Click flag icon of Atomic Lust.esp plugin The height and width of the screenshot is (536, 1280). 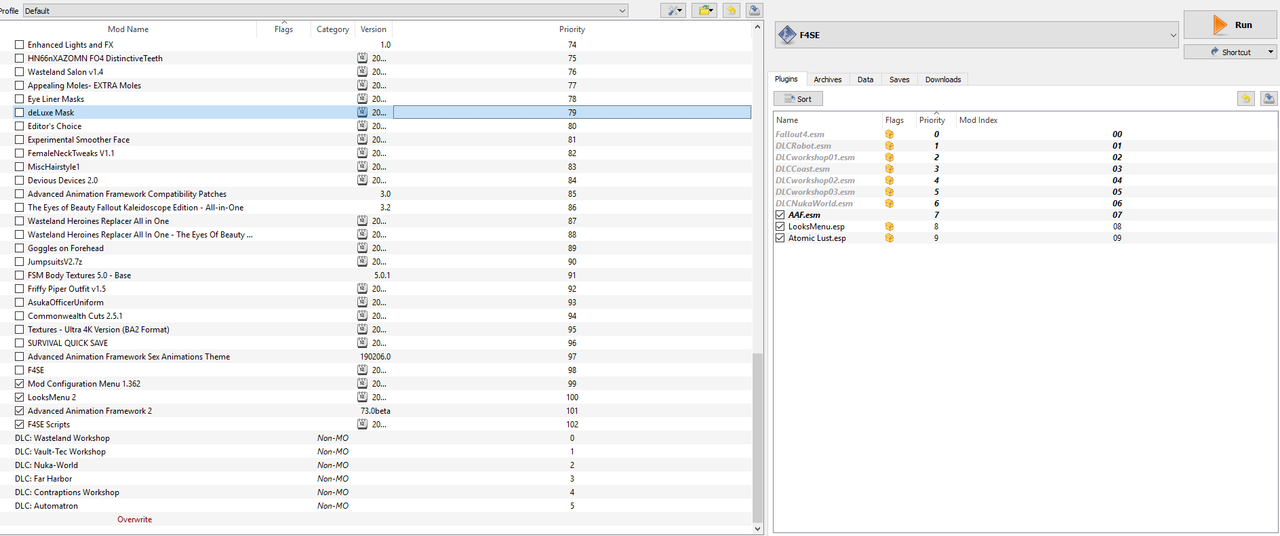coord(889,238)
